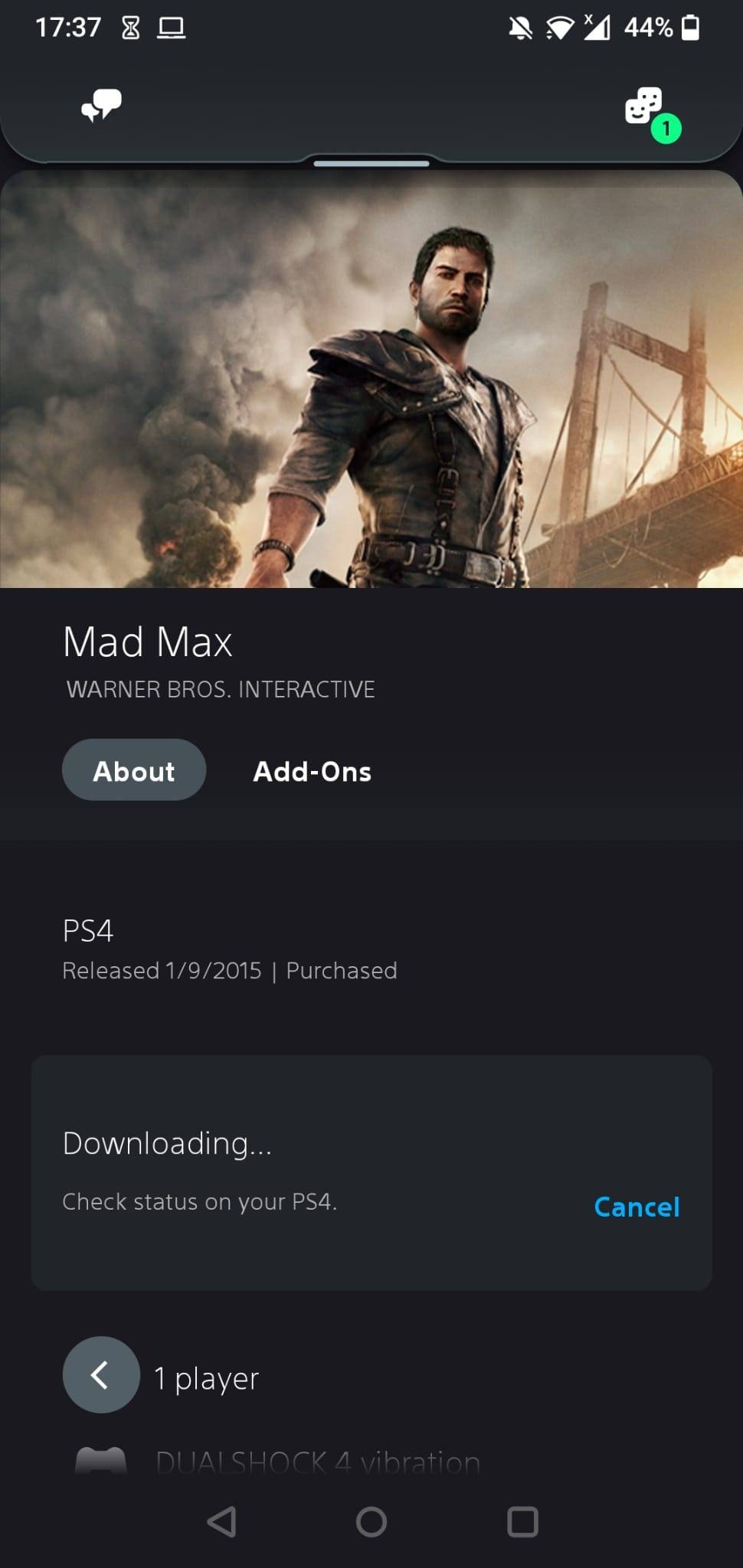This screenshot has width=743, height=1568.
Task: Tap the Android home circle button
Action: pyautogui.click(x=371, y=1522)
